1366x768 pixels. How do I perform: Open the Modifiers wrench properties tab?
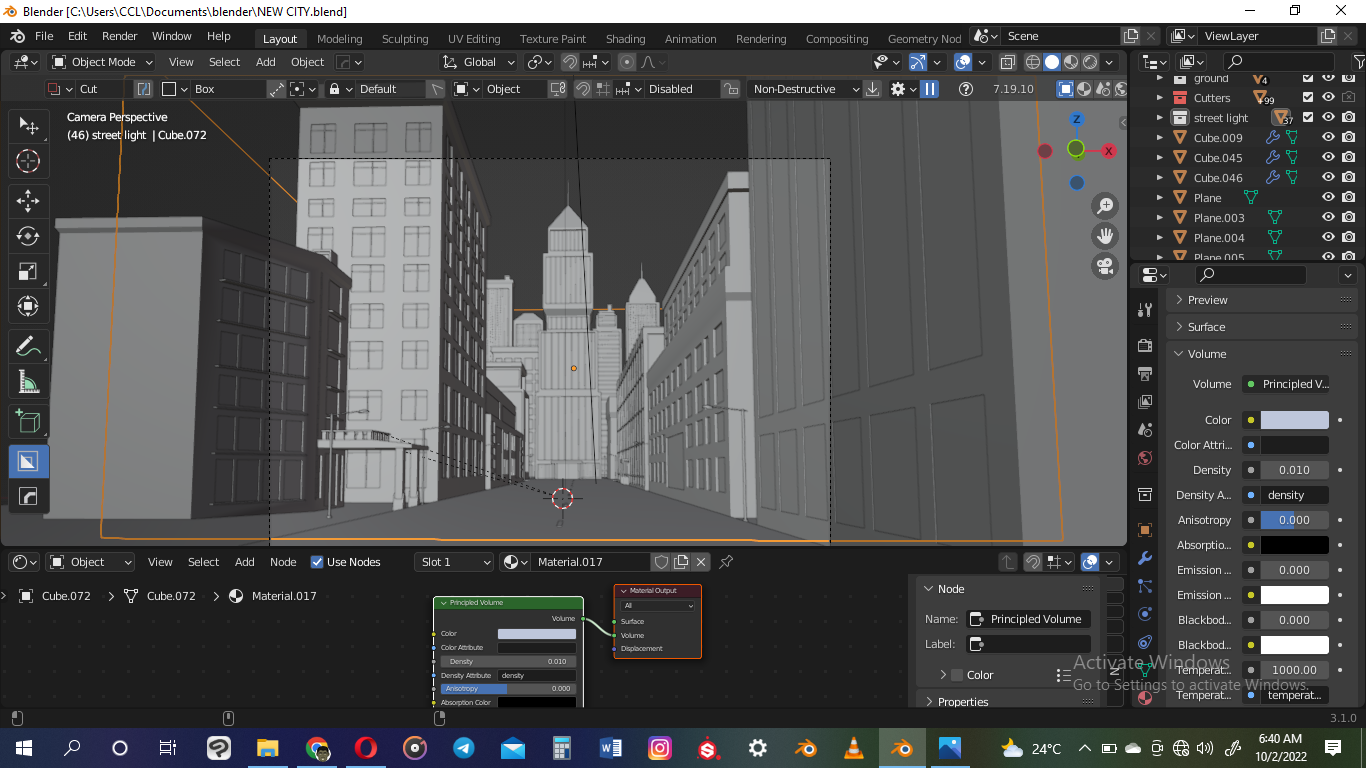1145,558
